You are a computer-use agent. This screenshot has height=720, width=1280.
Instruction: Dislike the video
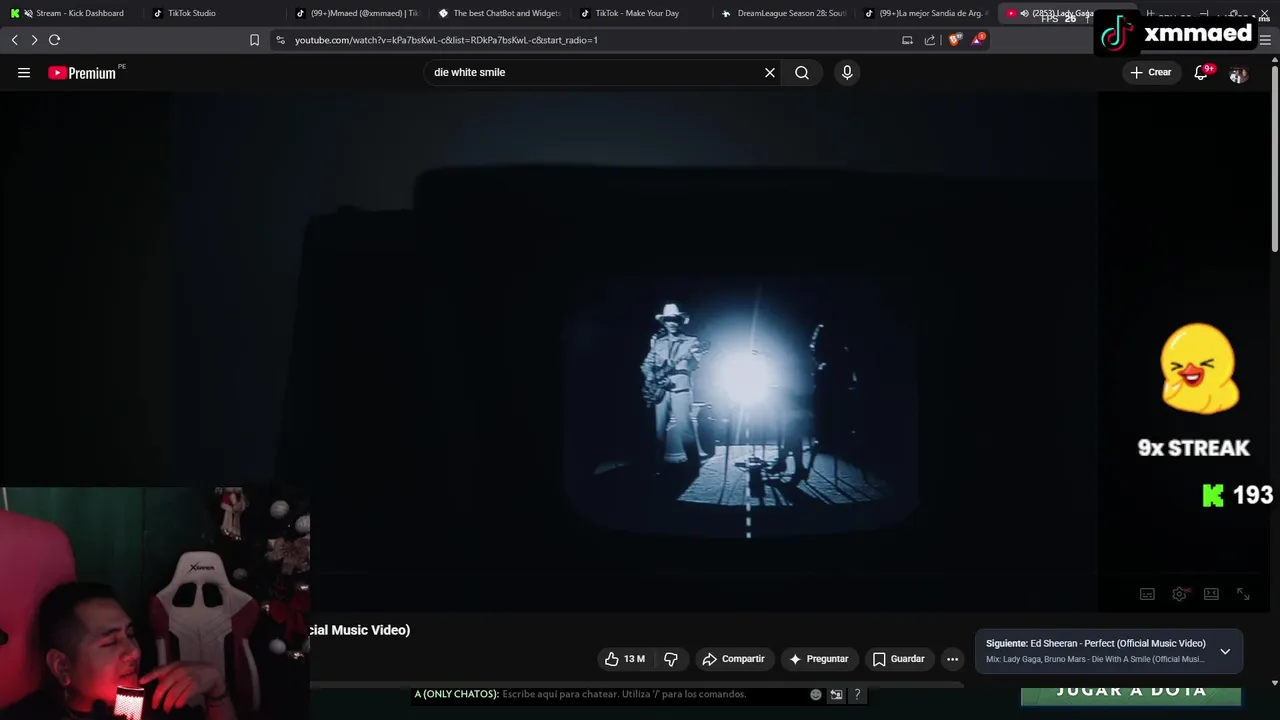[671, 659]
